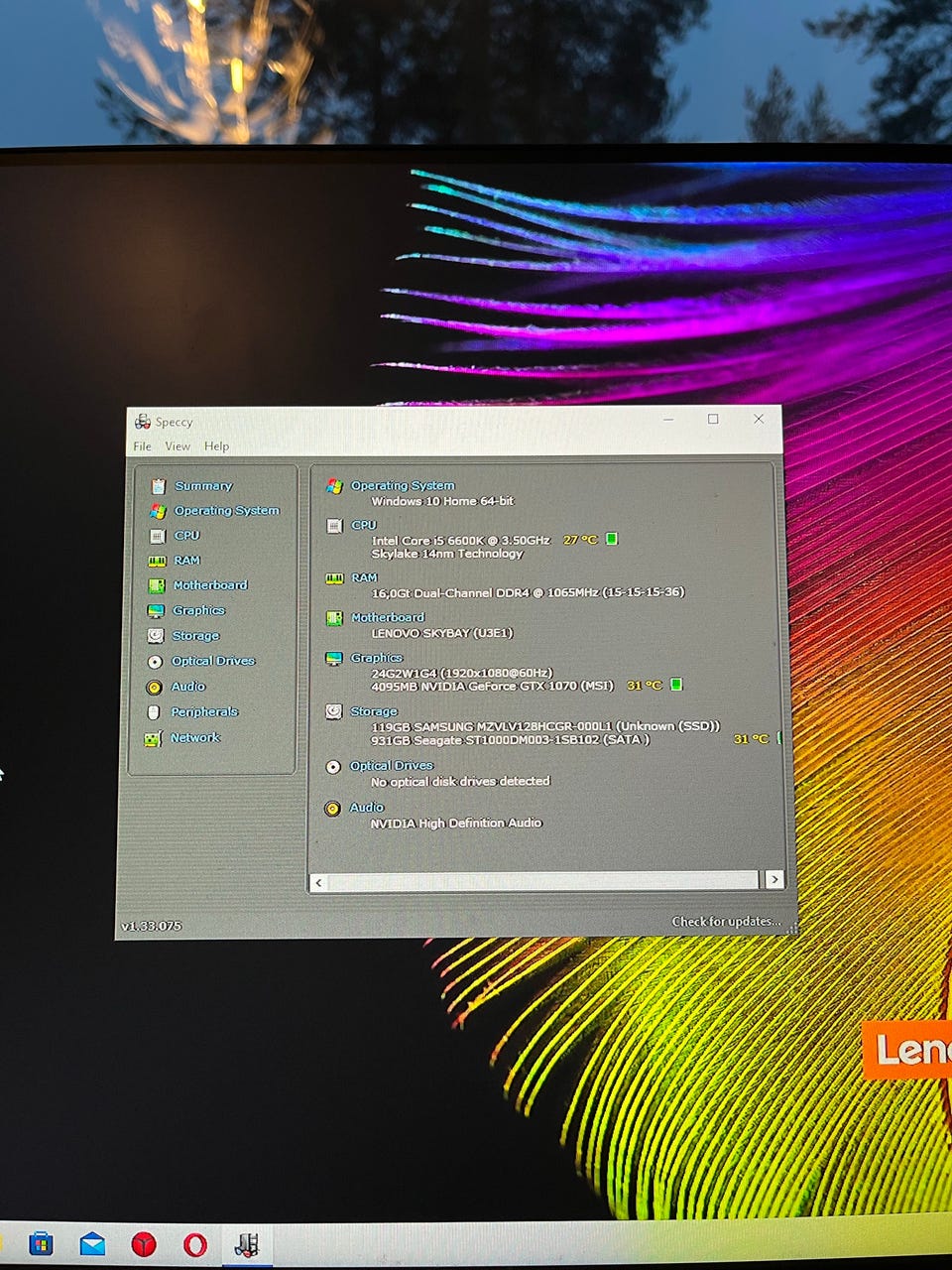Open Microsoft Store from the taskbar

click(41, 1243)
